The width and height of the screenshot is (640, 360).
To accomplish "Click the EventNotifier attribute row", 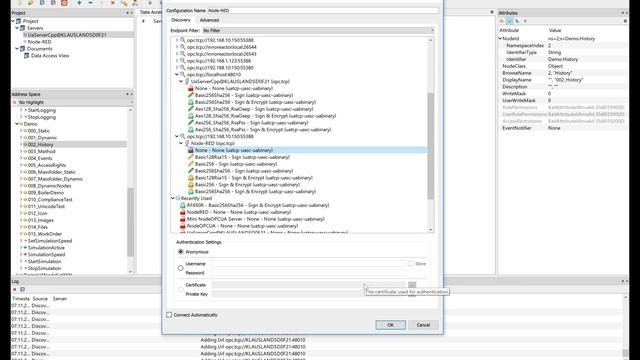I will tap(563, 128).
